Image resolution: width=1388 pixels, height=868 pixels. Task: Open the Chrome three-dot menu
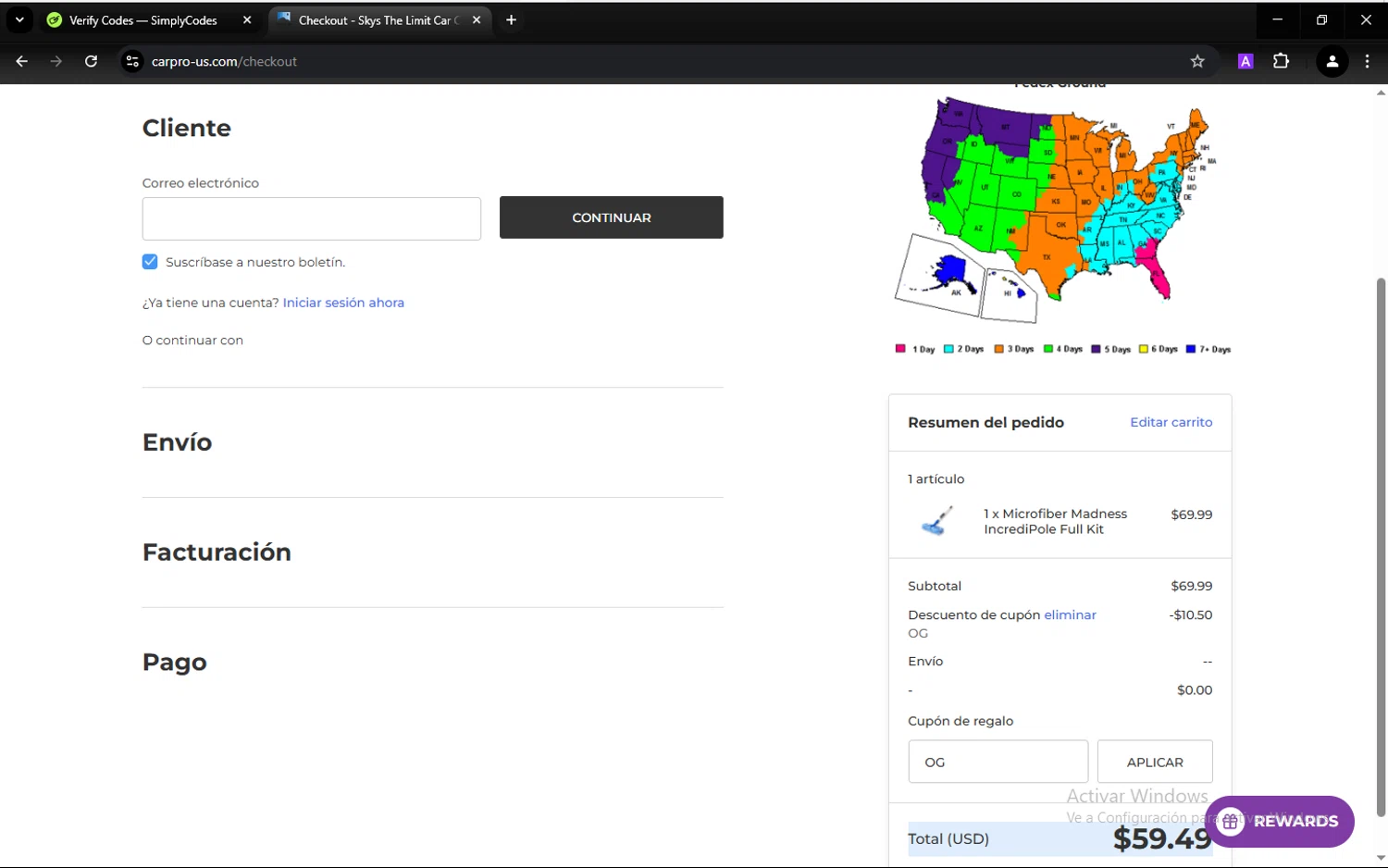pos(1367,61)
